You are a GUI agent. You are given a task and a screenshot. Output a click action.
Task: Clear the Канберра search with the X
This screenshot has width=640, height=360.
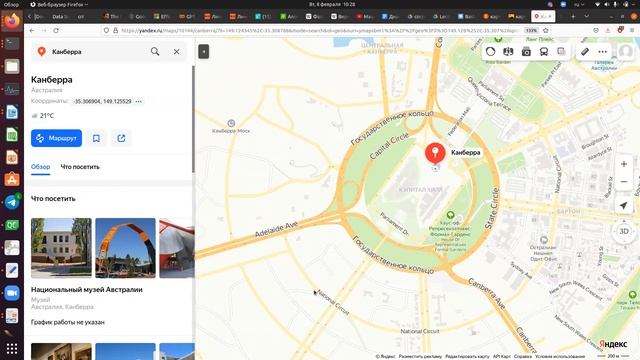coord(176,52)
